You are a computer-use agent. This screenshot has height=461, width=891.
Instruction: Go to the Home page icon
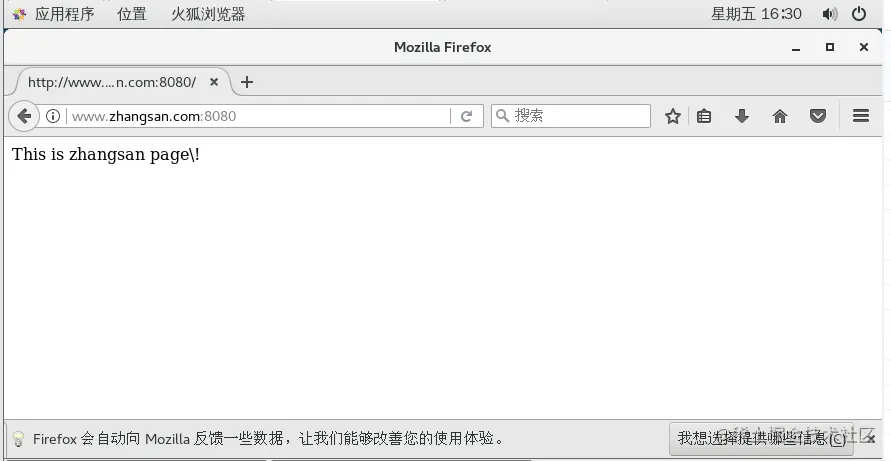[x=780, y=116]
